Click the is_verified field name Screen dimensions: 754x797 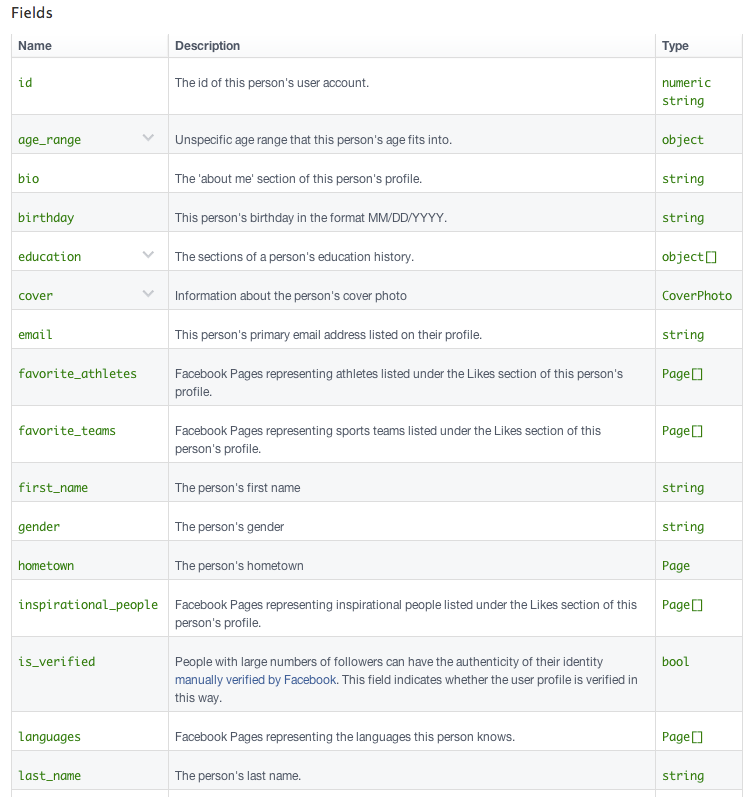click(57, 662)
